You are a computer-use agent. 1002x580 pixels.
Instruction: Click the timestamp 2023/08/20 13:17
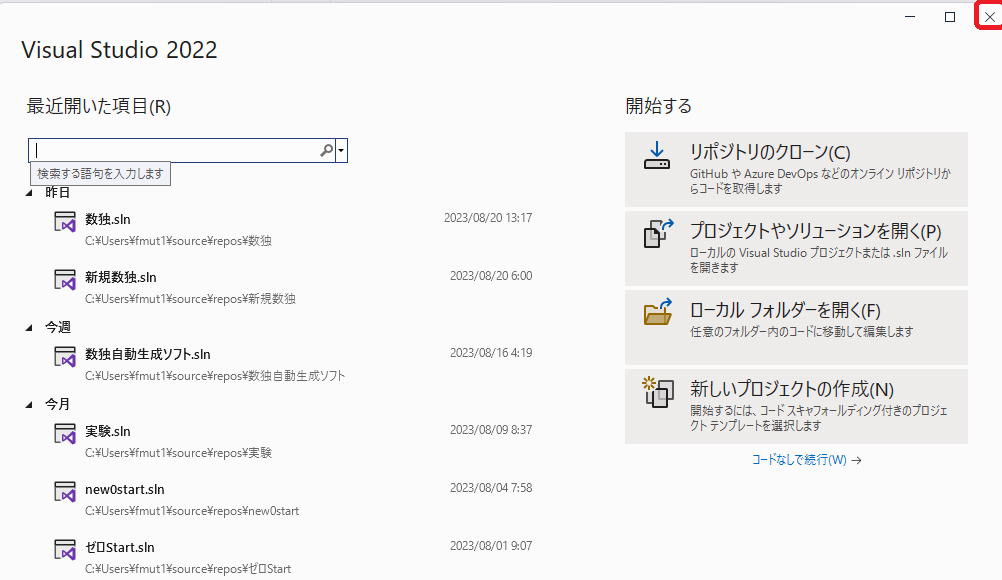click(x=488, y=218)
